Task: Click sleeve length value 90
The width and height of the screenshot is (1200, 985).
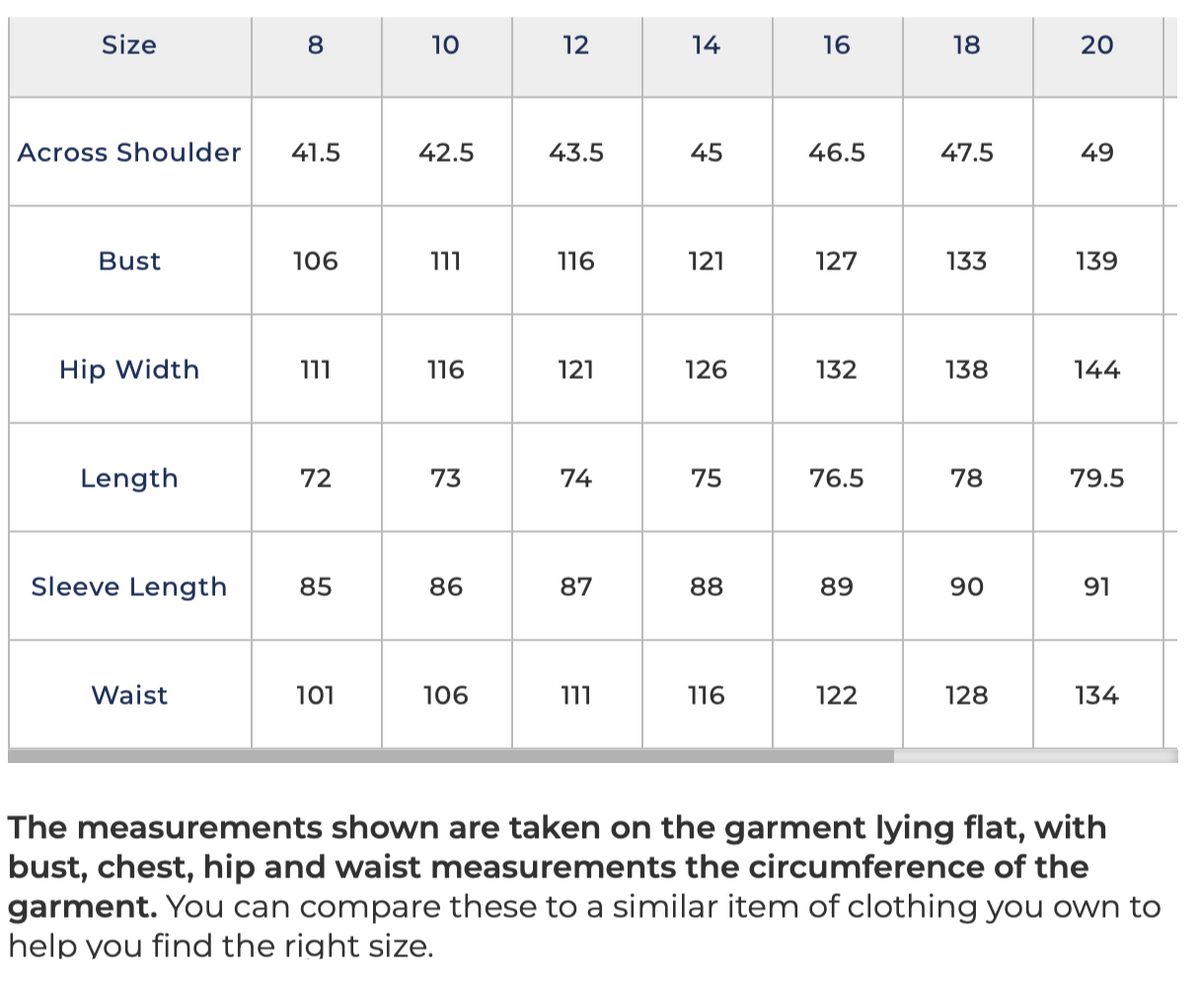Action: pos(967,587)
